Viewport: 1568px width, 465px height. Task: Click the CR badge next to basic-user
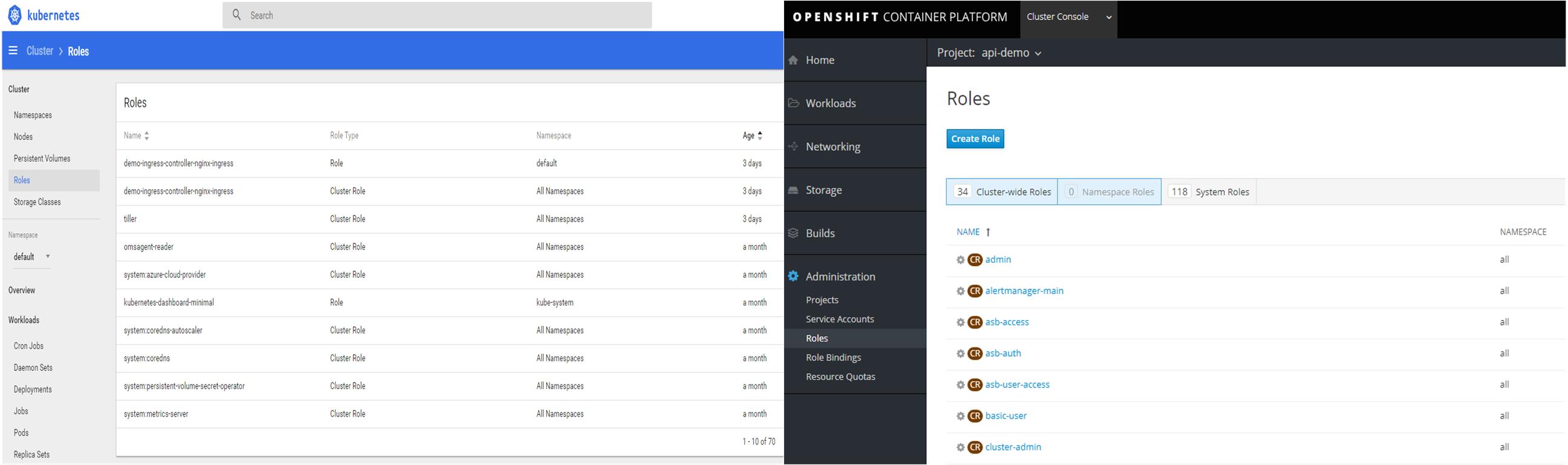975,415
